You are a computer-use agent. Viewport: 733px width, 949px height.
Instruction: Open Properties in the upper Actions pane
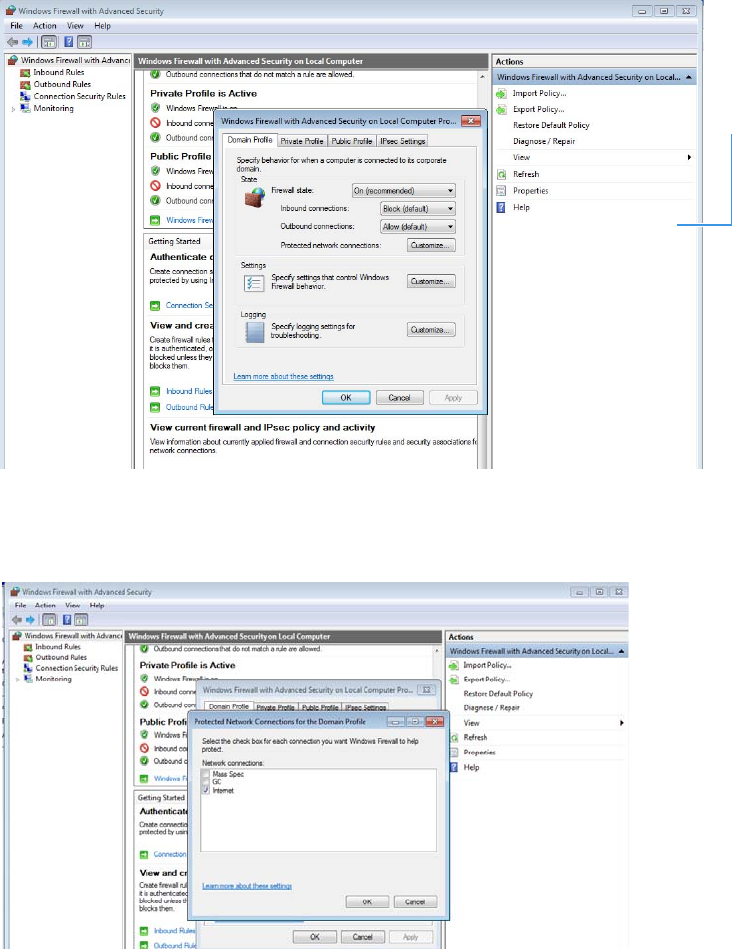(530, 191)
